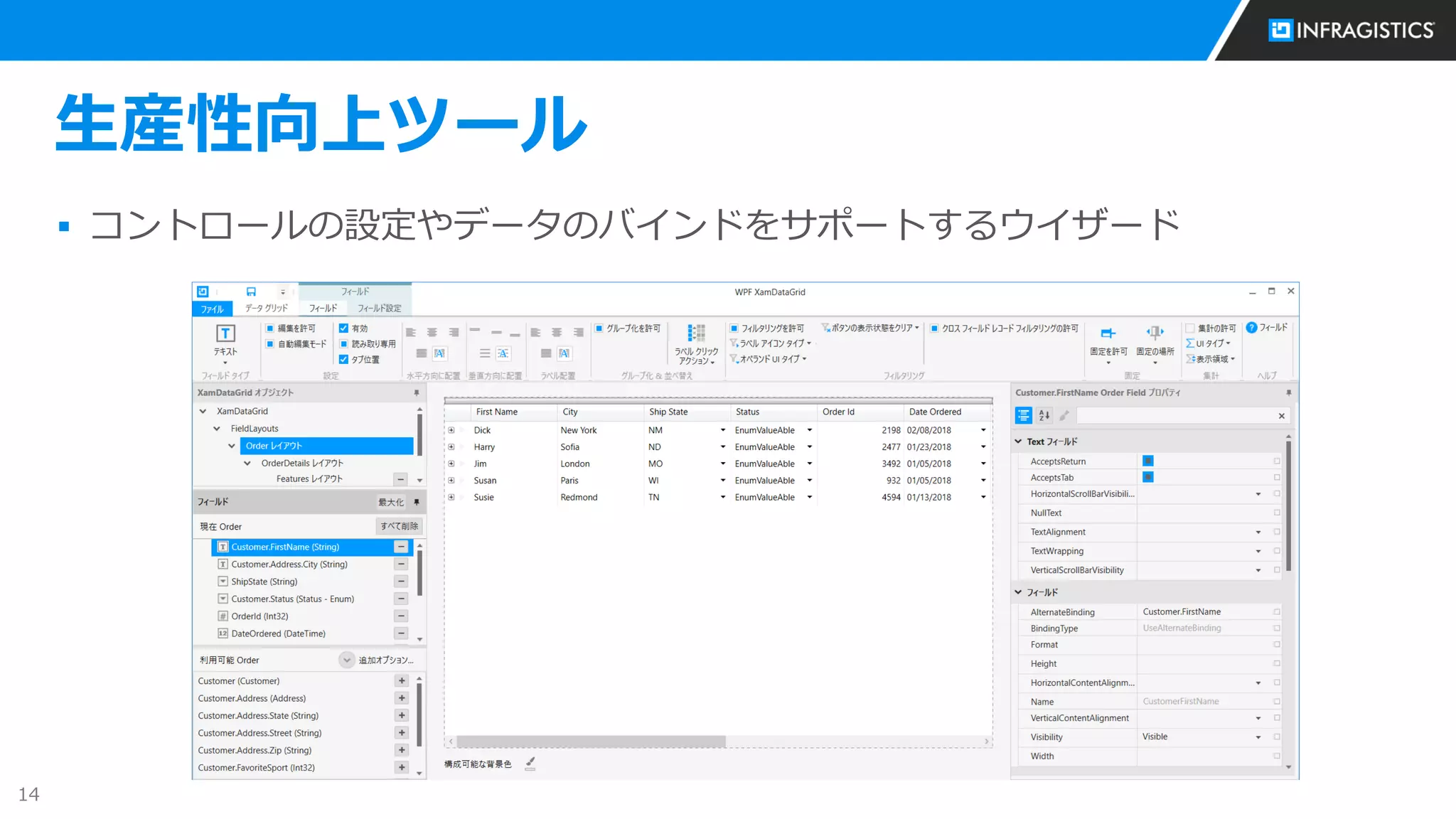Switch property grid to categorized view
The width and height of the screenshot is (1456, 819).
(1024, 416)
